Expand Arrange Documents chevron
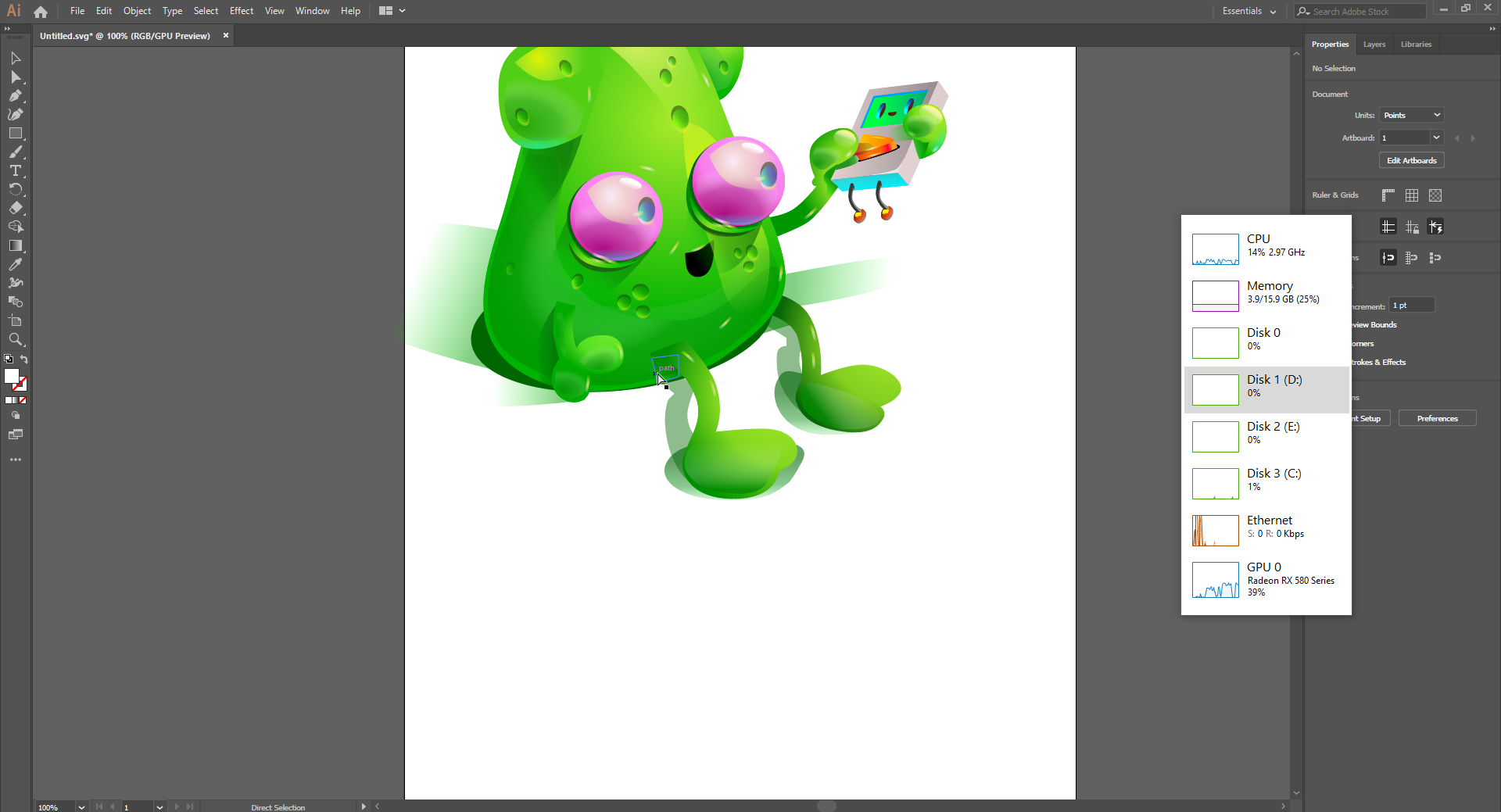 click(402, 11)
